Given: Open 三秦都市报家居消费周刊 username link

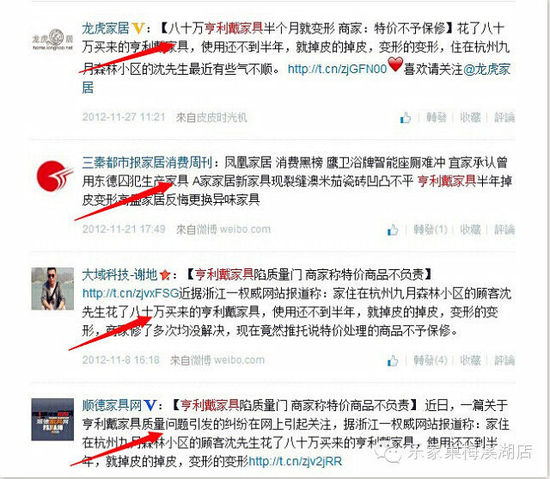Looking at the screenshot, I should [x=147, y=163].
